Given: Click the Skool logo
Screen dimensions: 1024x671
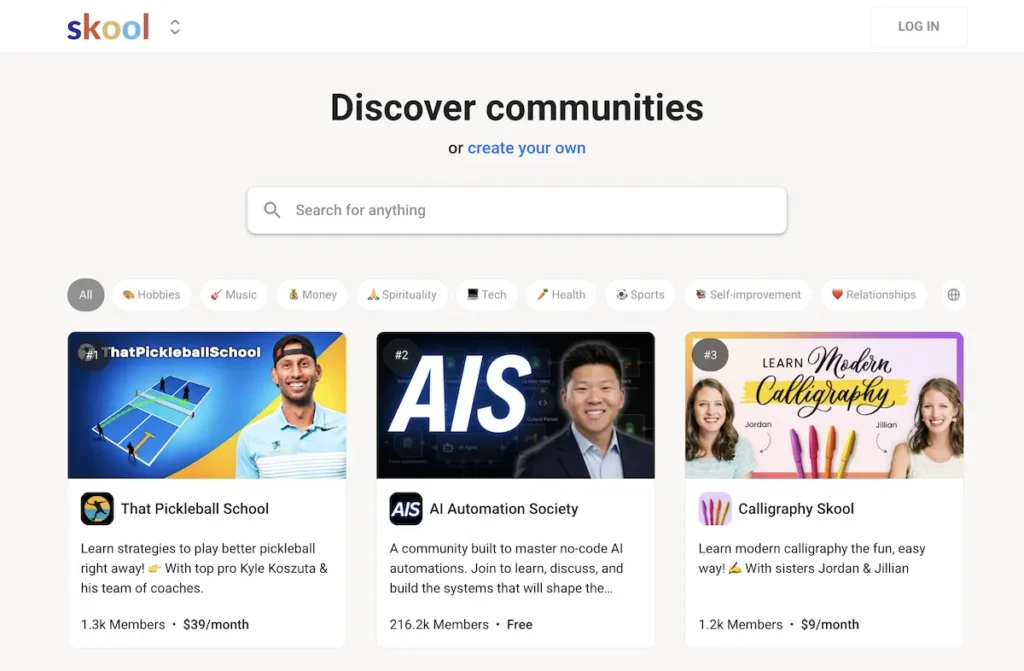Looking at the screenshot, I should 108,26.
